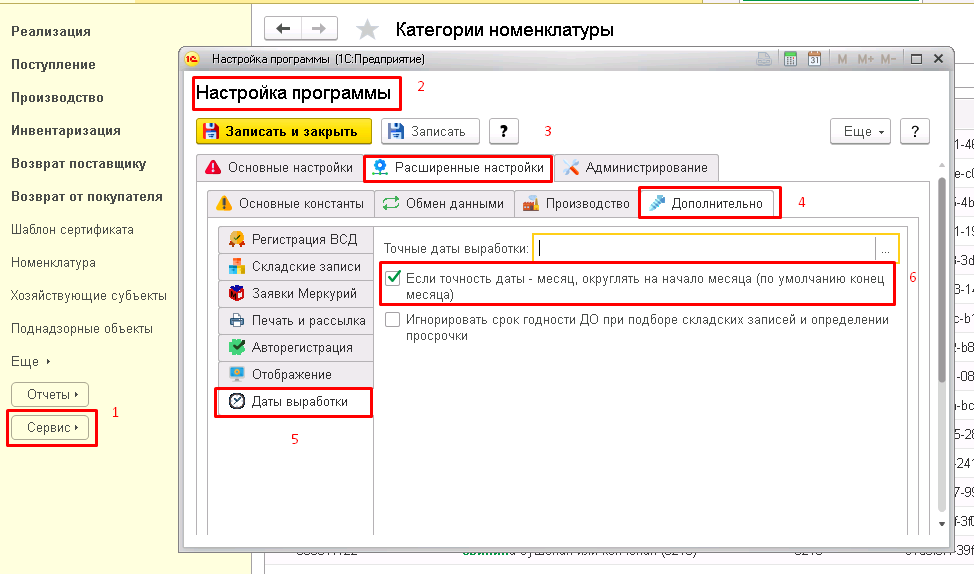Click into Точные даты выработки field
This screenshot has width=974, height=574.
(704, 248)
